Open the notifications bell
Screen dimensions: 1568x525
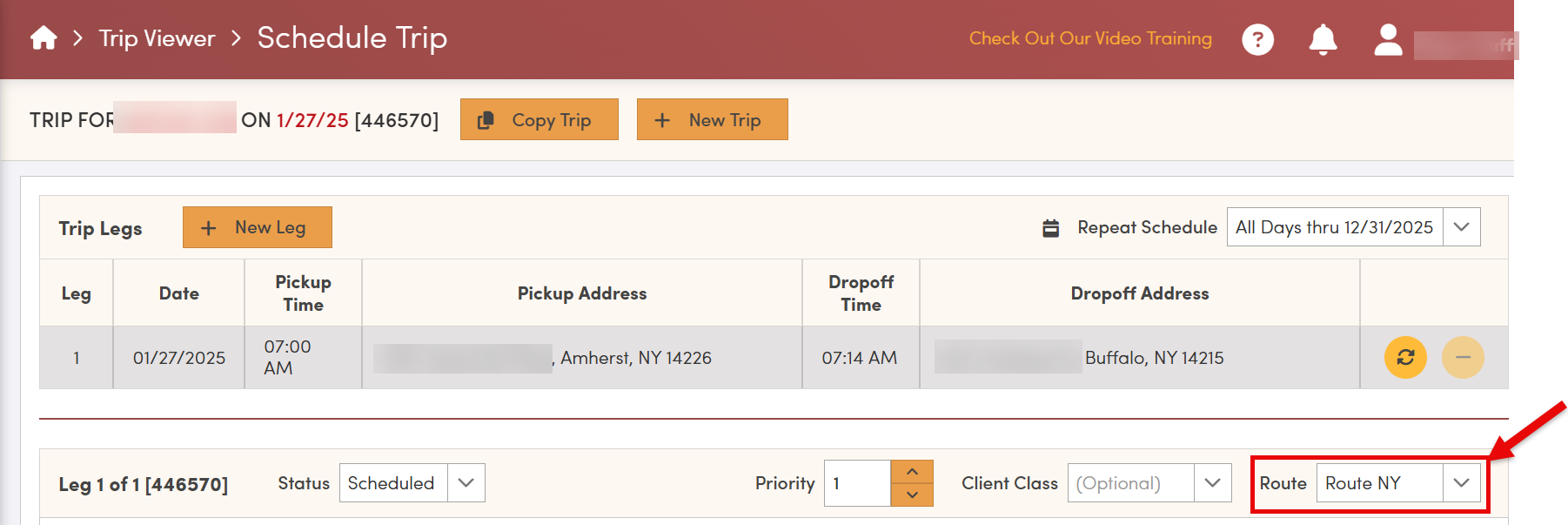pos(1323,39)
